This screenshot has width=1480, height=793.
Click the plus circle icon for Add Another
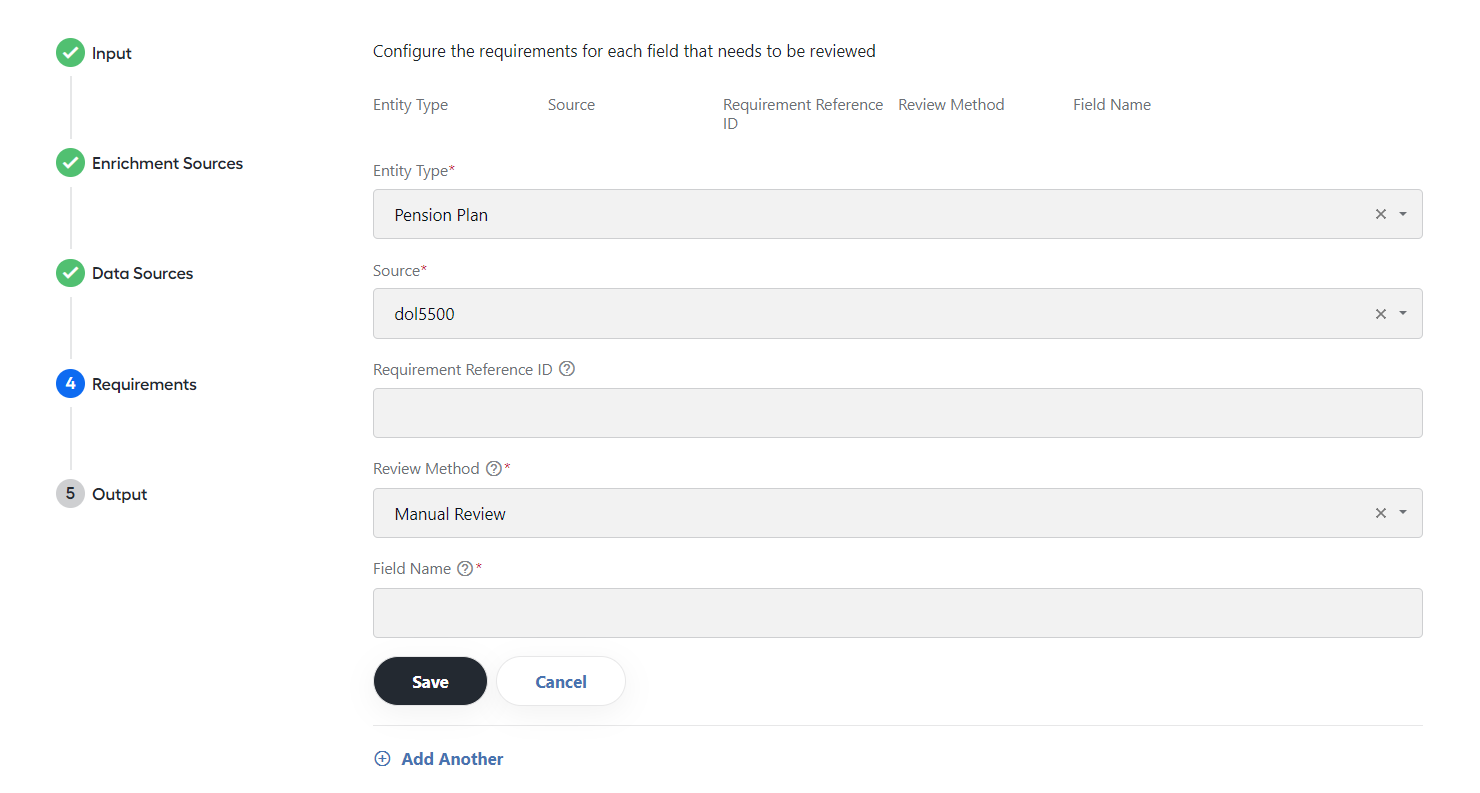click(382, 759)
